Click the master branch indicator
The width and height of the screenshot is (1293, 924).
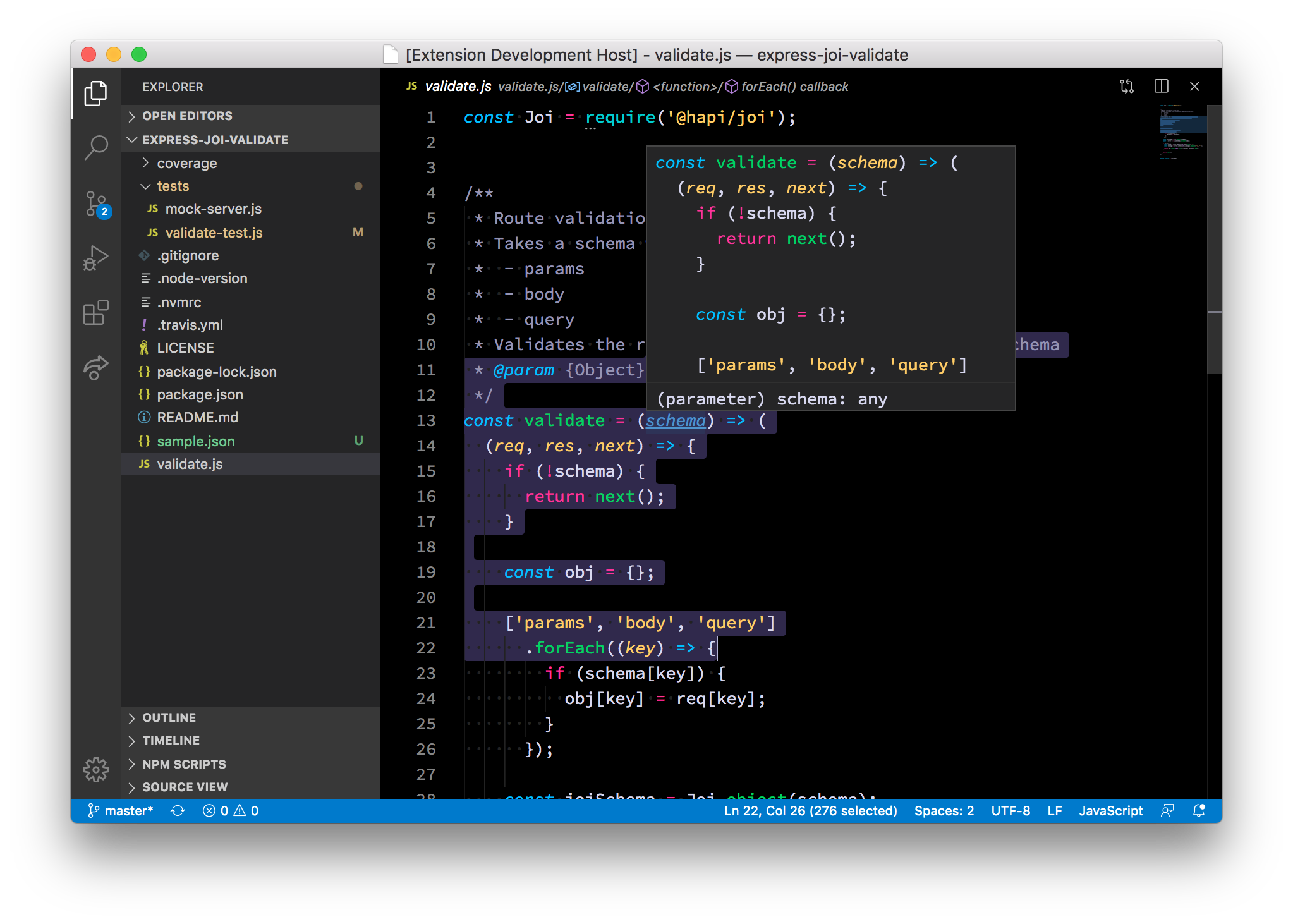tap(121, 811)
